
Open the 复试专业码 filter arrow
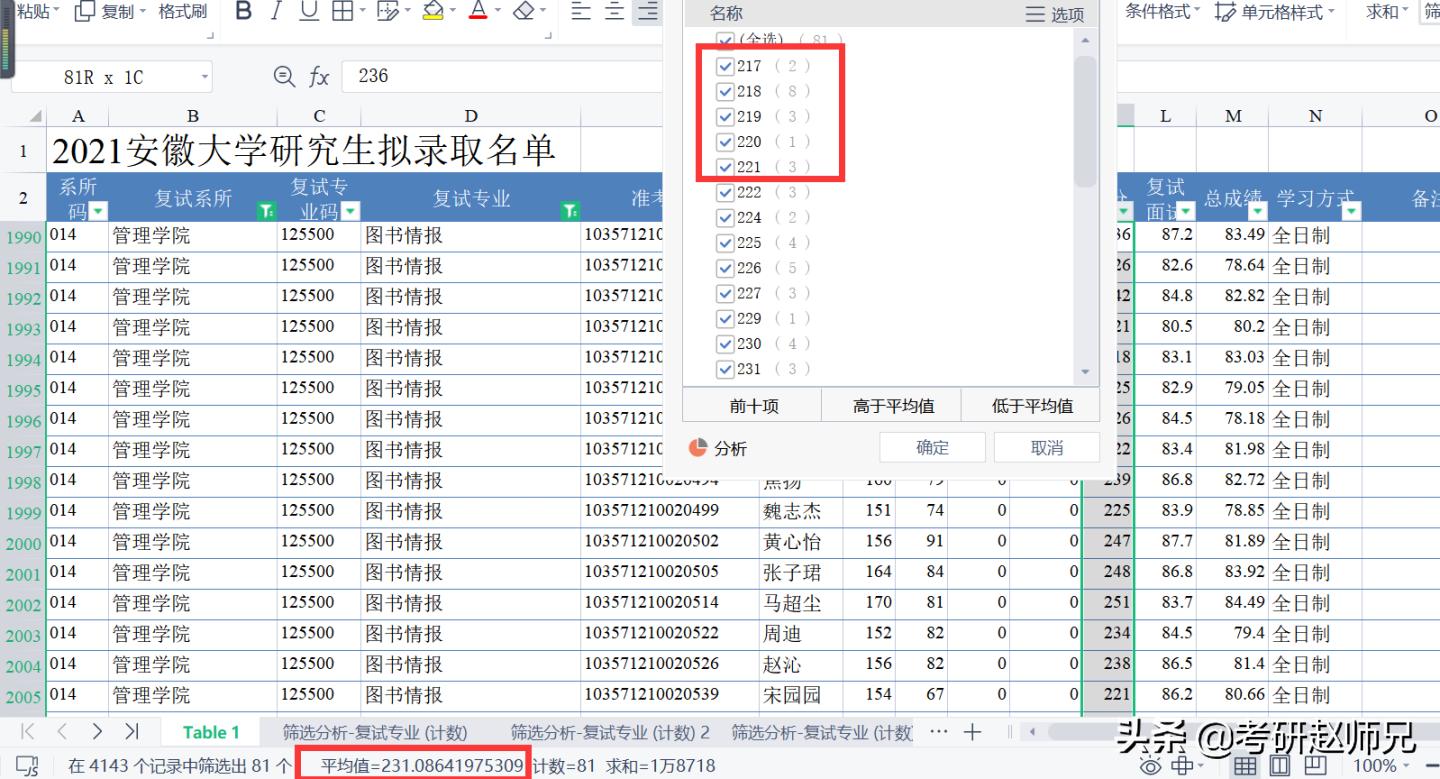click(x=350, y=211)
